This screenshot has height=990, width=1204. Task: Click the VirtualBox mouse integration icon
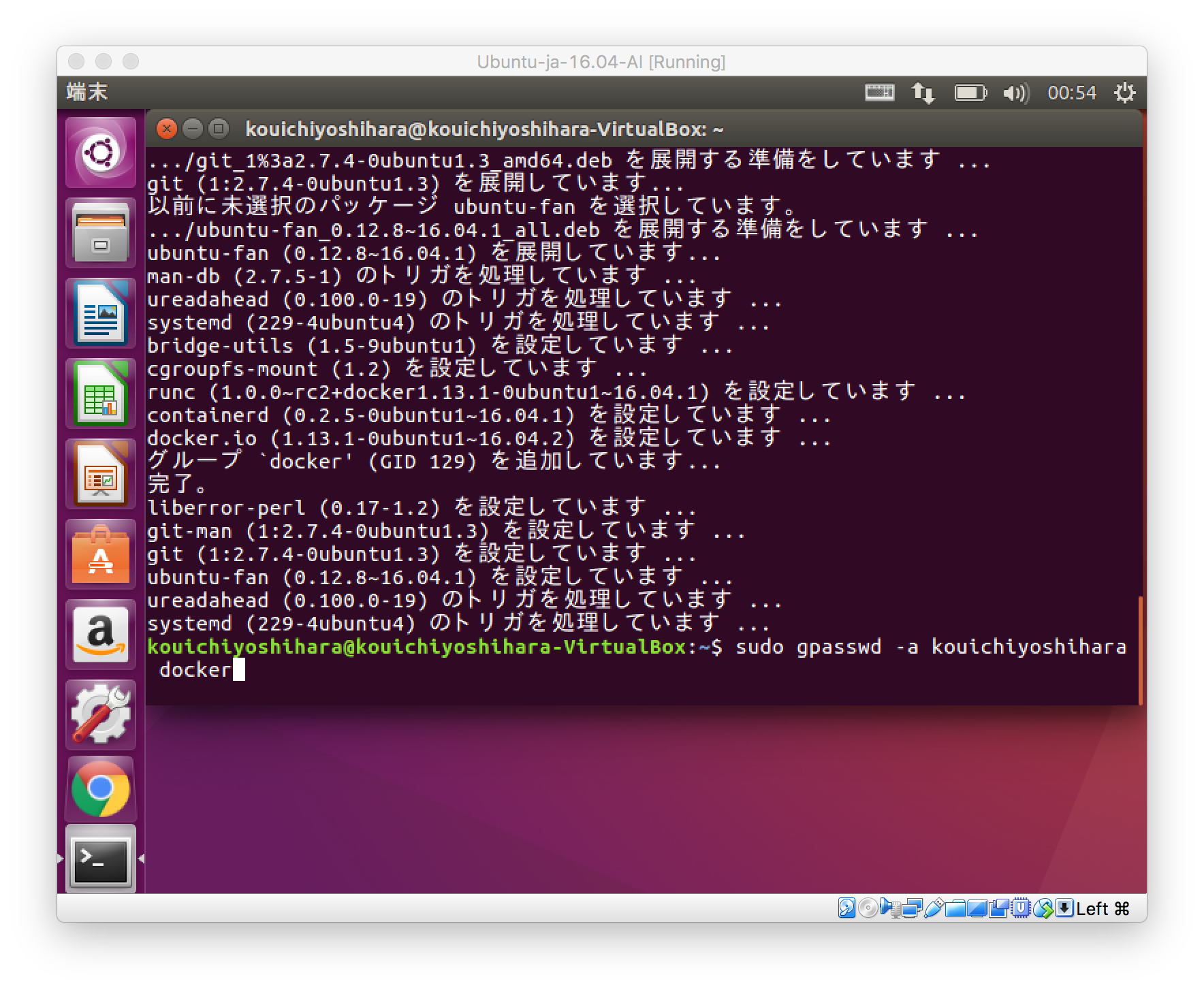pyautogui.click(x=1043, y=908)
